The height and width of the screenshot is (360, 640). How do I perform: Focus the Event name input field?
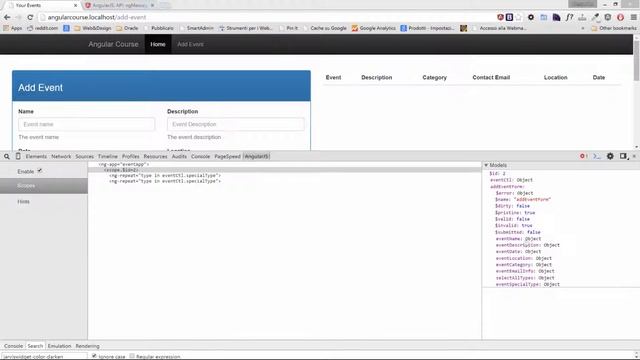87,124
